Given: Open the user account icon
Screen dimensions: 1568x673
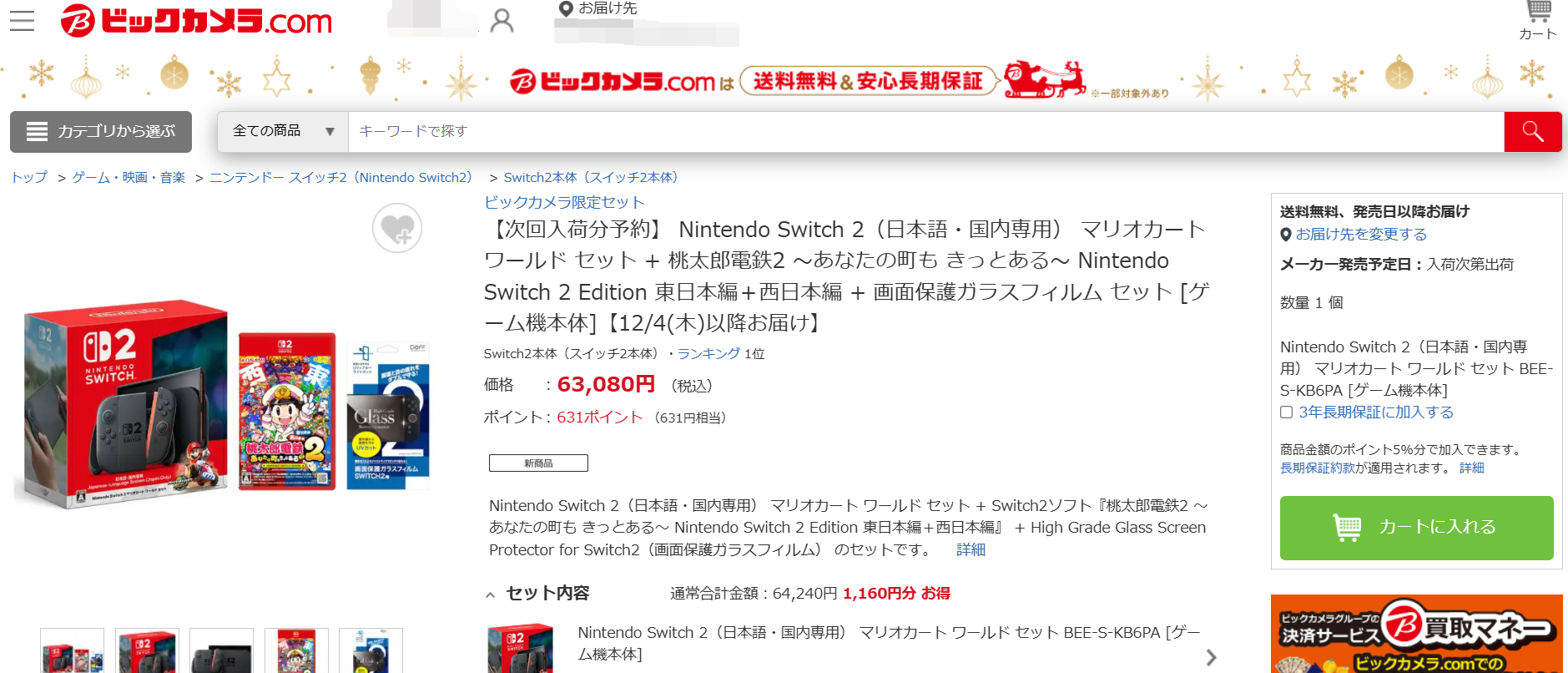Looking at the screenshot, I should (x=502, y=21).
